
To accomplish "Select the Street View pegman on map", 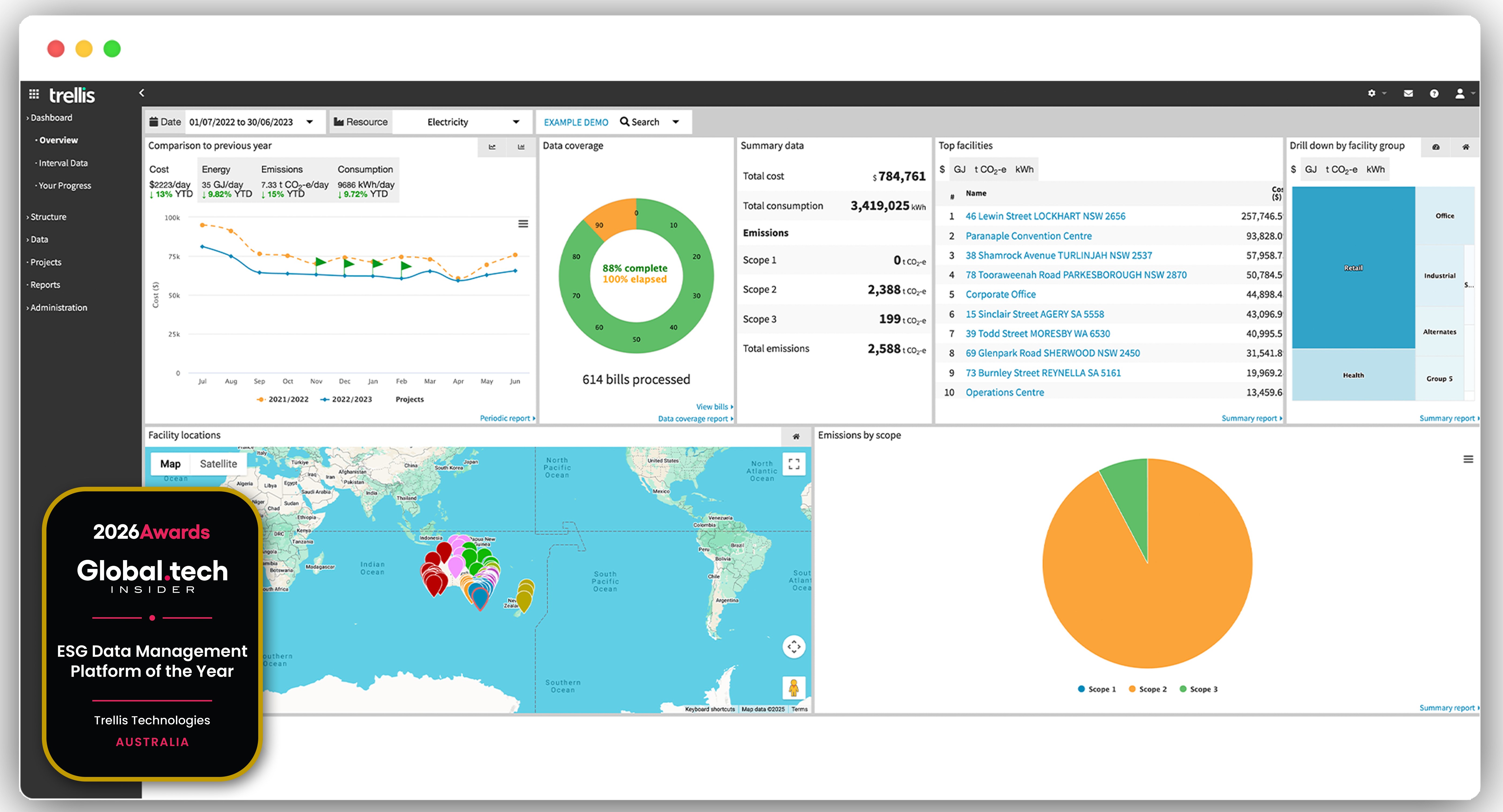I will 794,688.
